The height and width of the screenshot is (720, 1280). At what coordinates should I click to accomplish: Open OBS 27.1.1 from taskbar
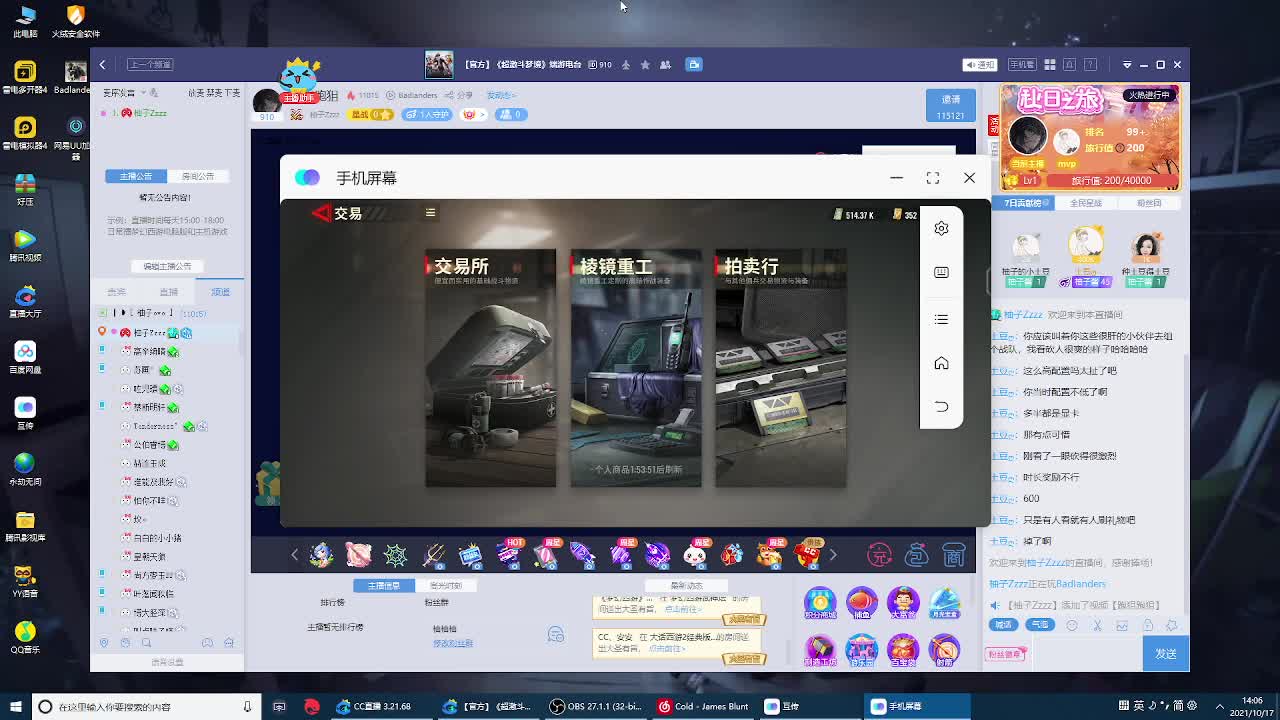coord(596,706)
